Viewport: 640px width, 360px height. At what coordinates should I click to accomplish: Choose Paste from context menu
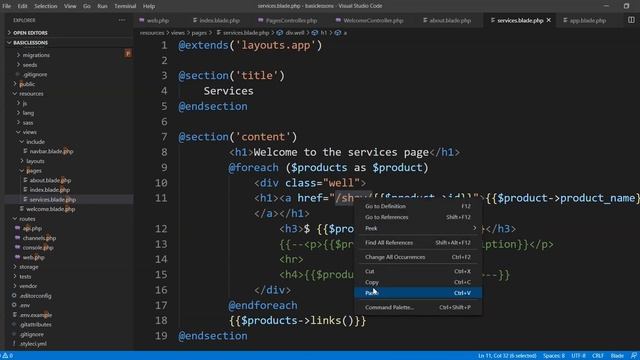(418, 293)
